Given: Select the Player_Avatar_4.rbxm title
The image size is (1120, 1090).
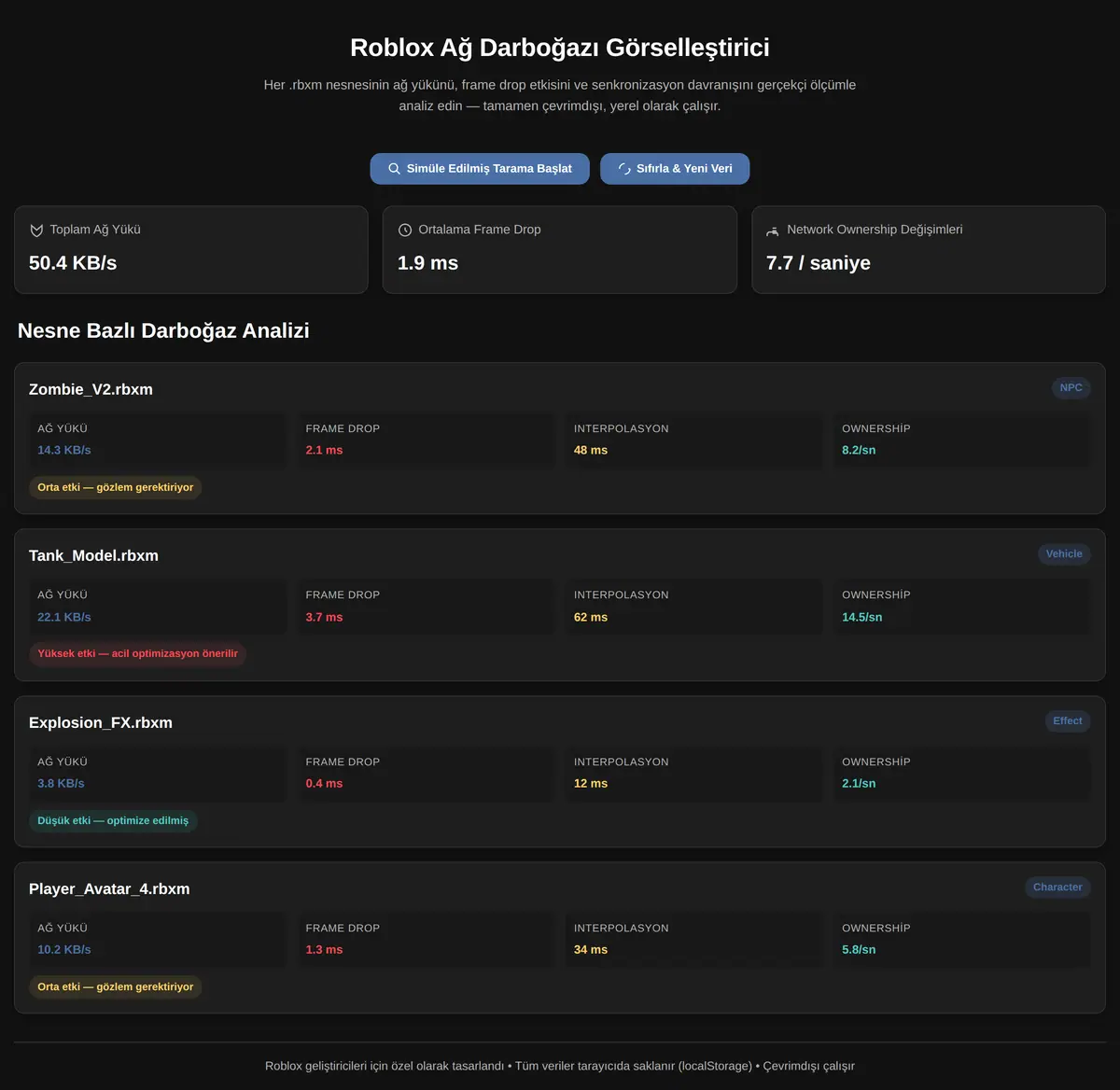Looking at the screenshot, I should (109, 888).
